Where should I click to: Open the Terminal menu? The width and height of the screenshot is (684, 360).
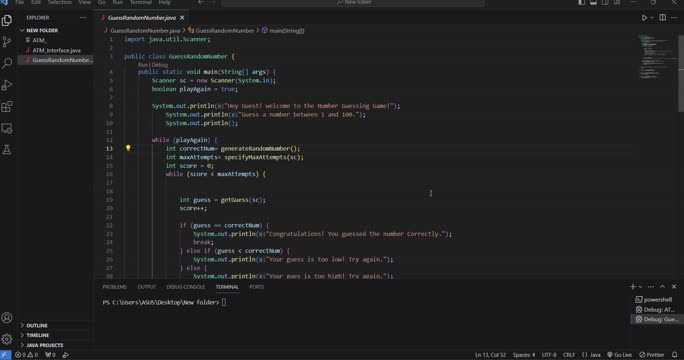click(140, 3)
